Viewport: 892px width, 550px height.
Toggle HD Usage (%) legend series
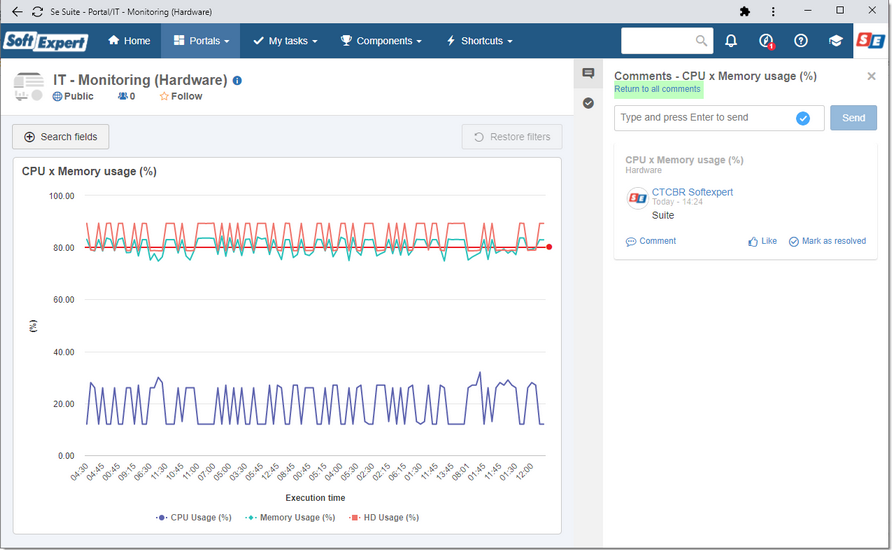click(384, 518)
